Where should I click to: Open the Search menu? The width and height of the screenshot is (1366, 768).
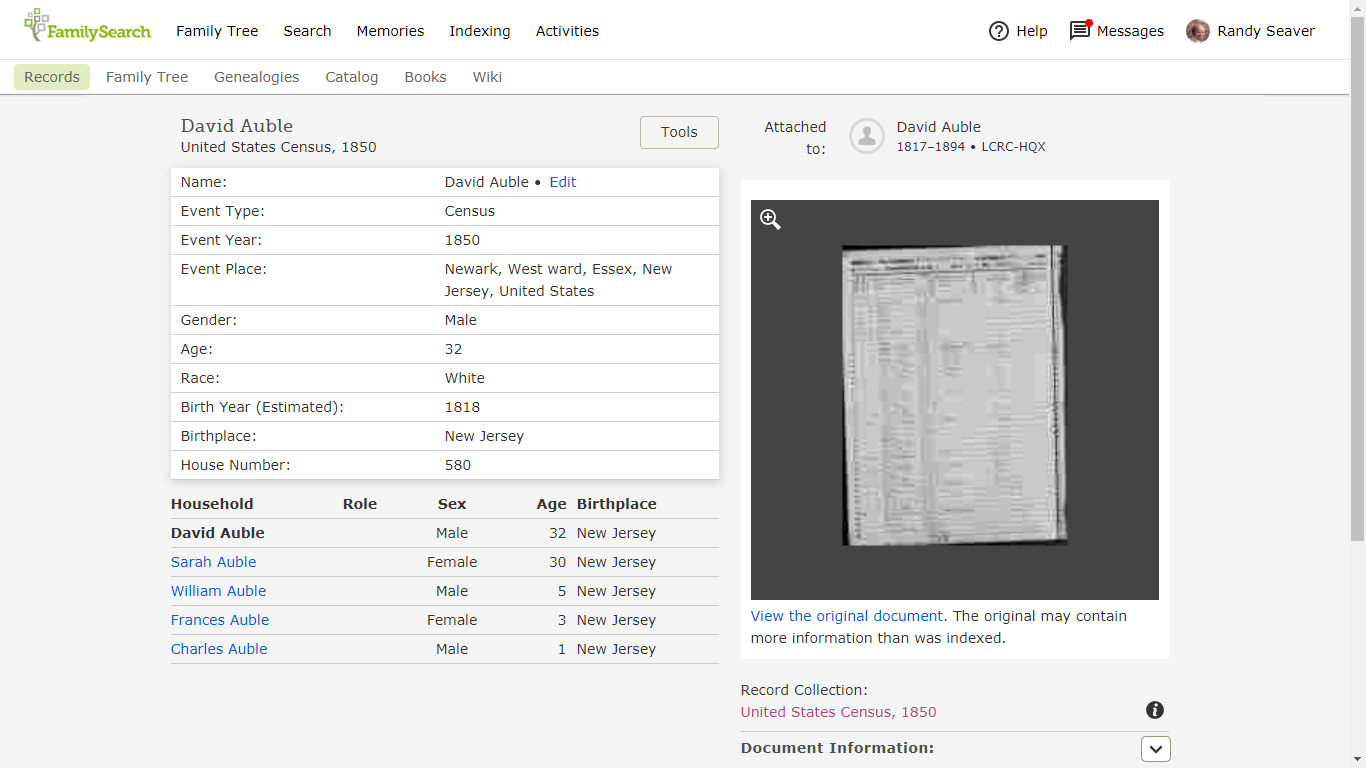tap(307, 31)
